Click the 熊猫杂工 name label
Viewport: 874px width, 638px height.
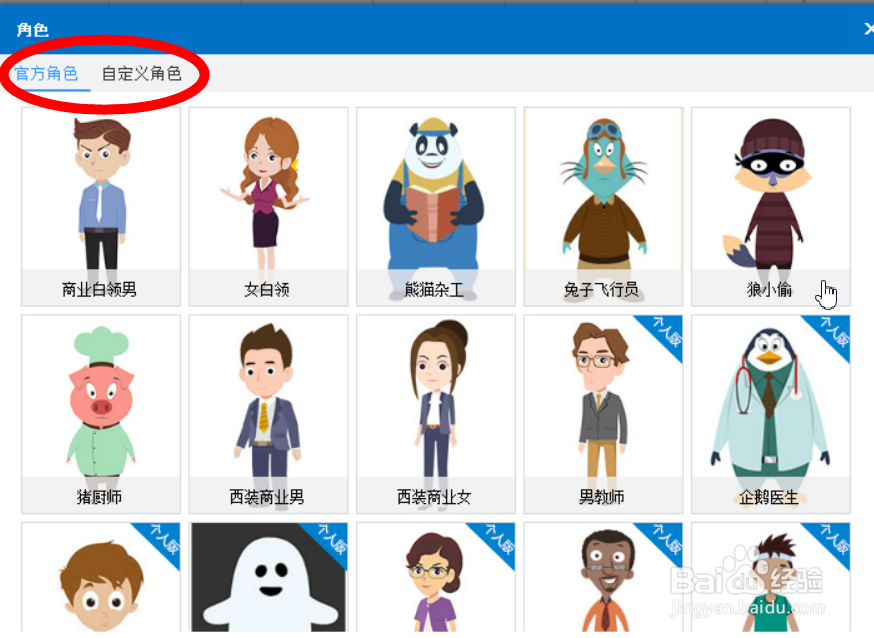pyautogui.click(x=434, y=289)
